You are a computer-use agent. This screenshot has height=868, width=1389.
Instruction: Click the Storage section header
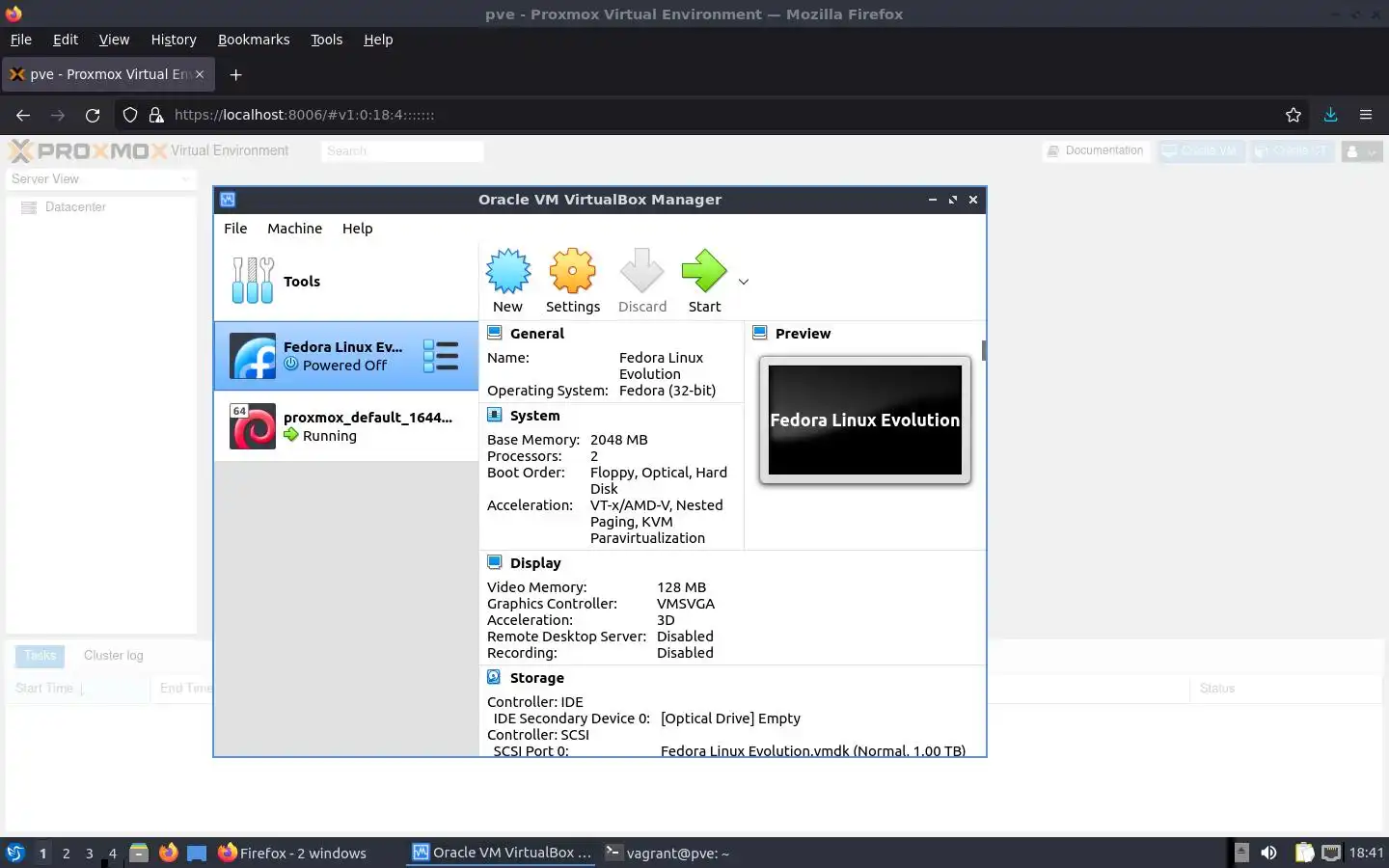coord(536,678)
